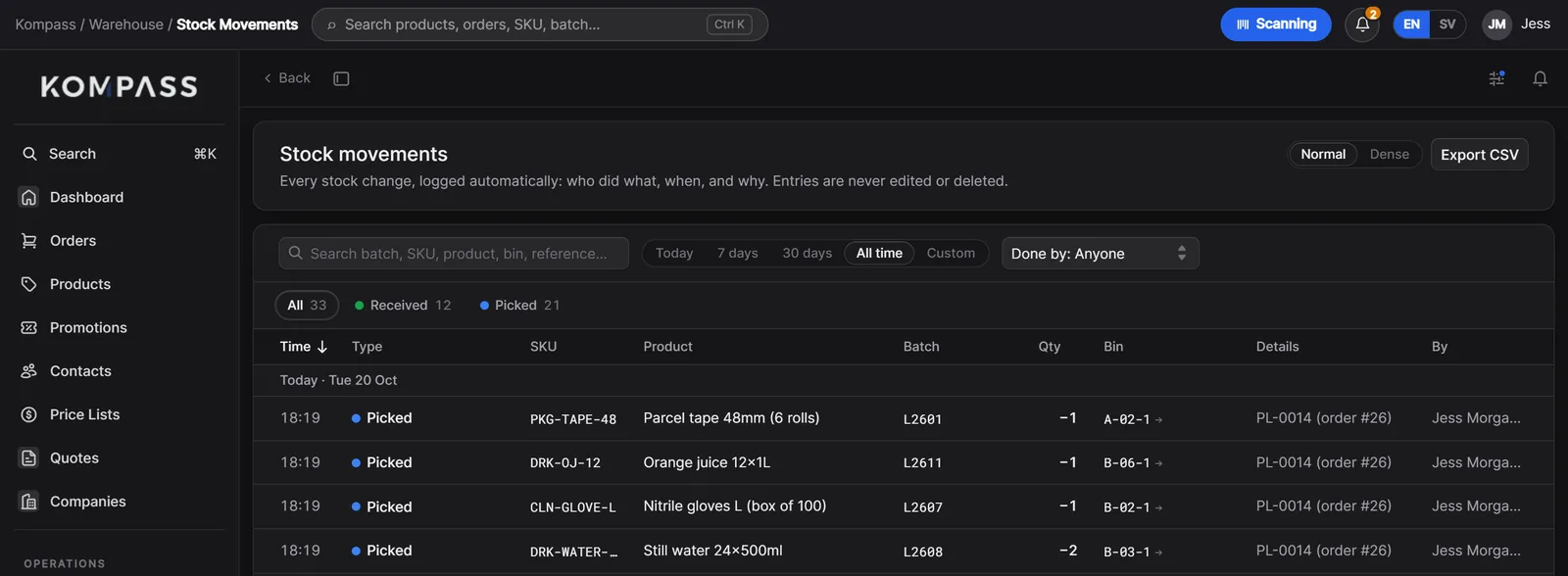Click the sidebar Search magnifier icon
This screenshot has height=576, width=1568.
(29, 154)
